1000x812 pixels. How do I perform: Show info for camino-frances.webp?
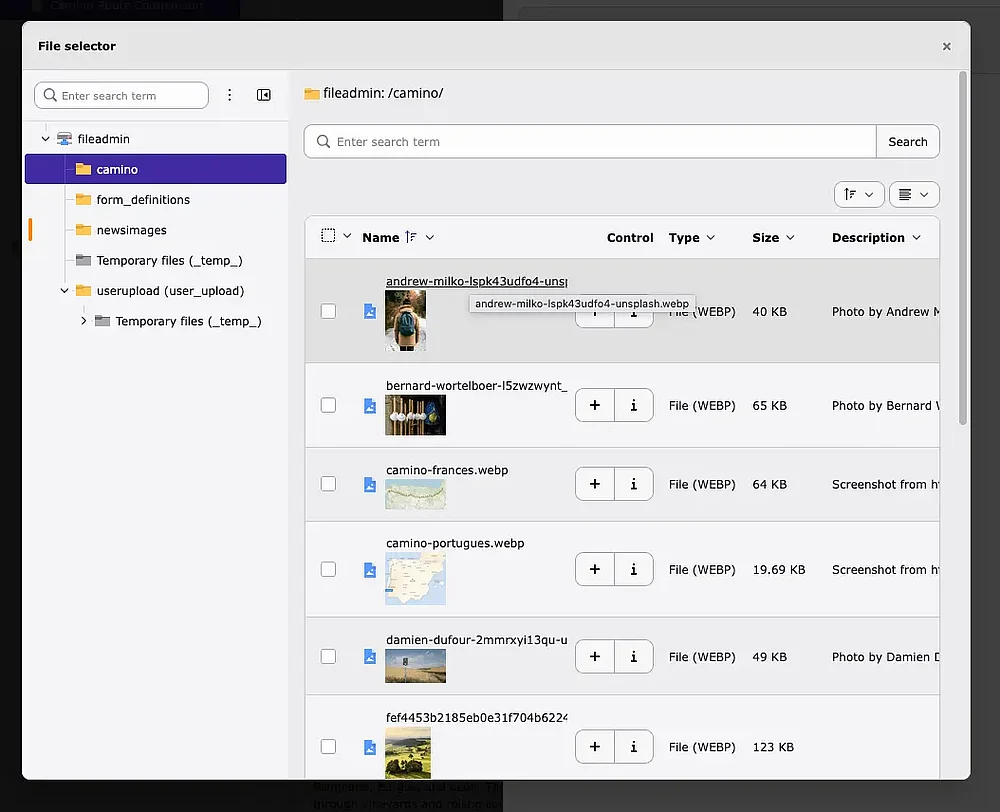(634, 484)
